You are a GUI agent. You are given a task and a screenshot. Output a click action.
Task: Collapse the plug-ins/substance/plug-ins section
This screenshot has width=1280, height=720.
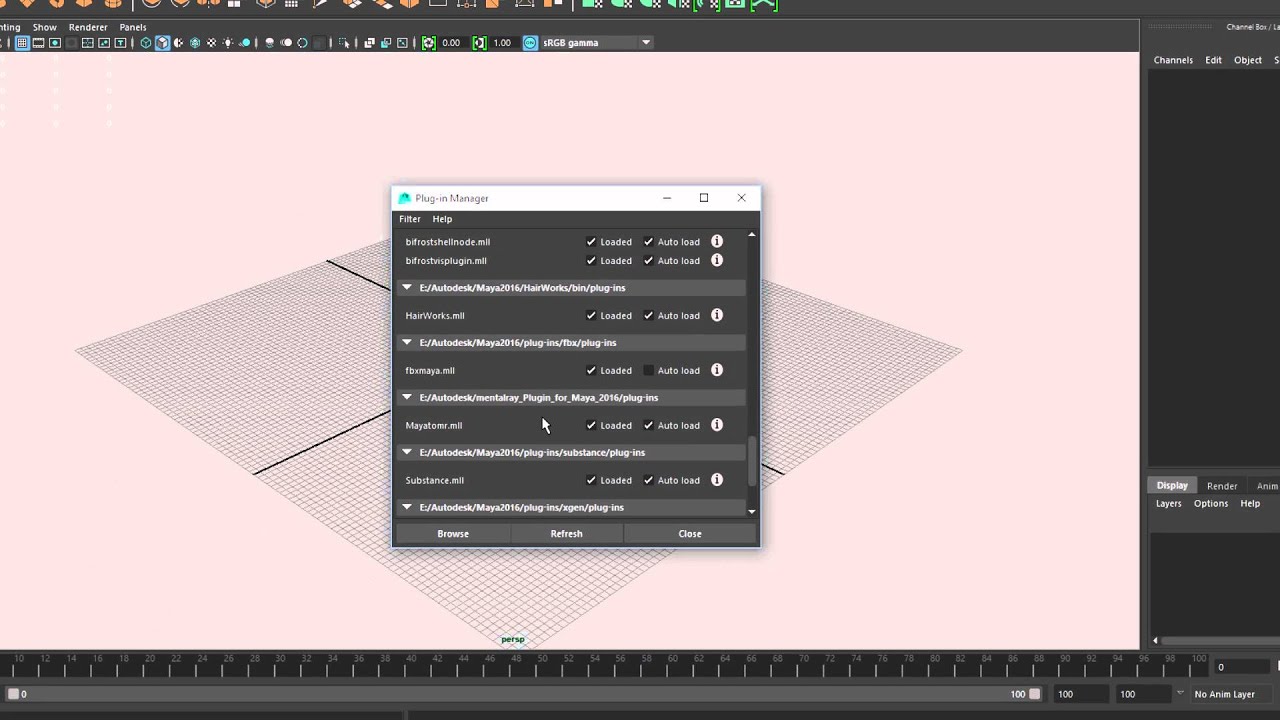click(x=407, y=452)
